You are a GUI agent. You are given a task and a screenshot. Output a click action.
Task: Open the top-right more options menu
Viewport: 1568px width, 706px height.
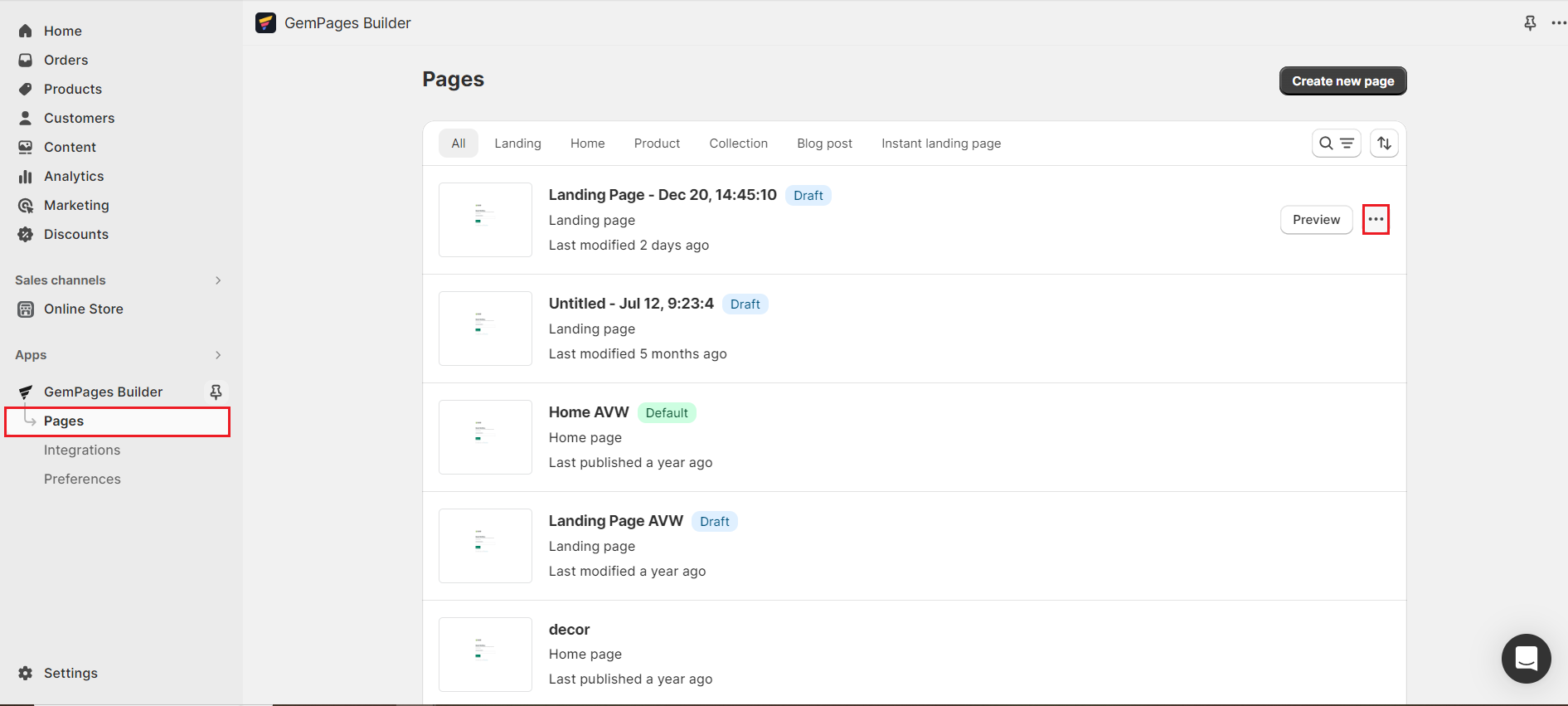coord(1558,23)
